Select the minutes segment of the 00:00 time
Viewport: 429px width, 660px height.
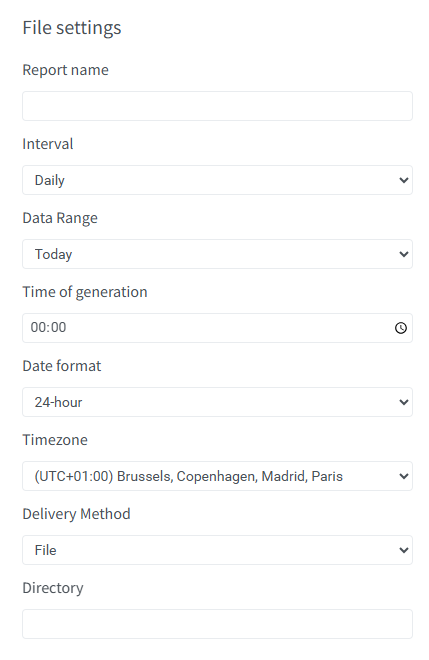click(58, 327)
